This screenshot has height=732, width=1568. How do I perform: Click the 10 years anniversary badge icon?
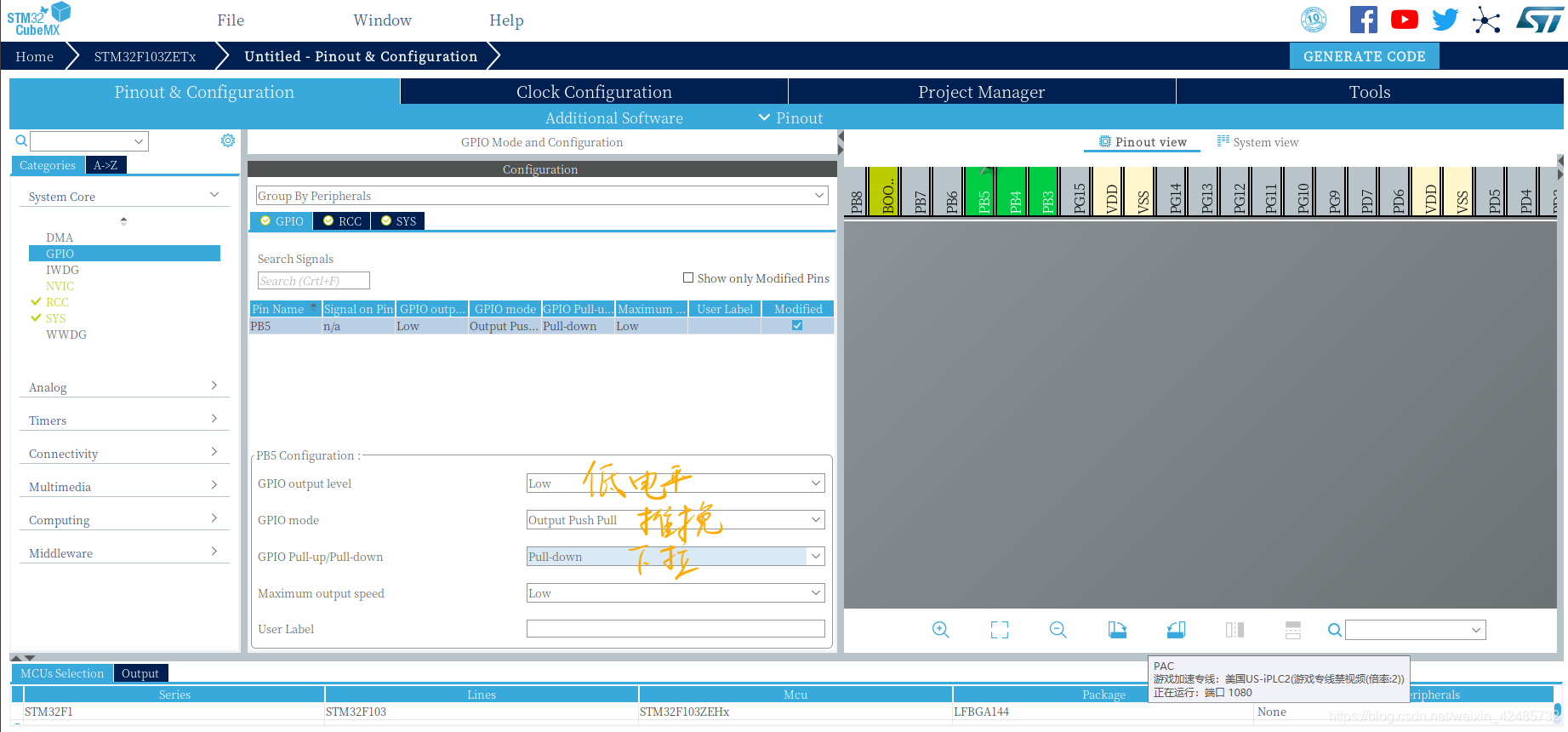pyautogui.click(x=1314, y=20)
